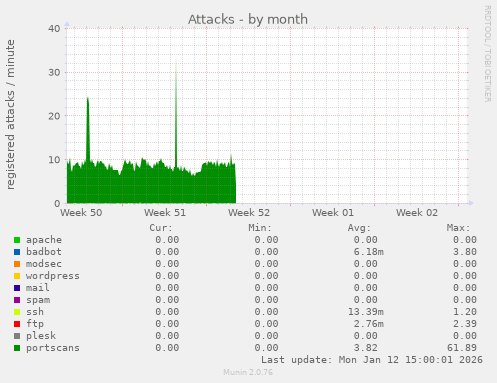Click the plesk gray legend swatch

tap(17, 336)
